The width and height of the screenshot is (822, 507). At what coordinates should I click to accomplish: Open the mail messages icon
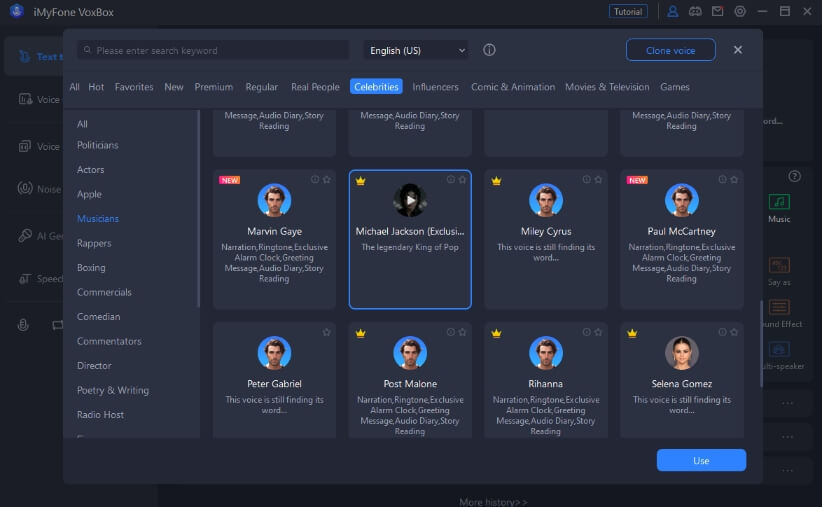pyautogui.click(x=718, y=12)
